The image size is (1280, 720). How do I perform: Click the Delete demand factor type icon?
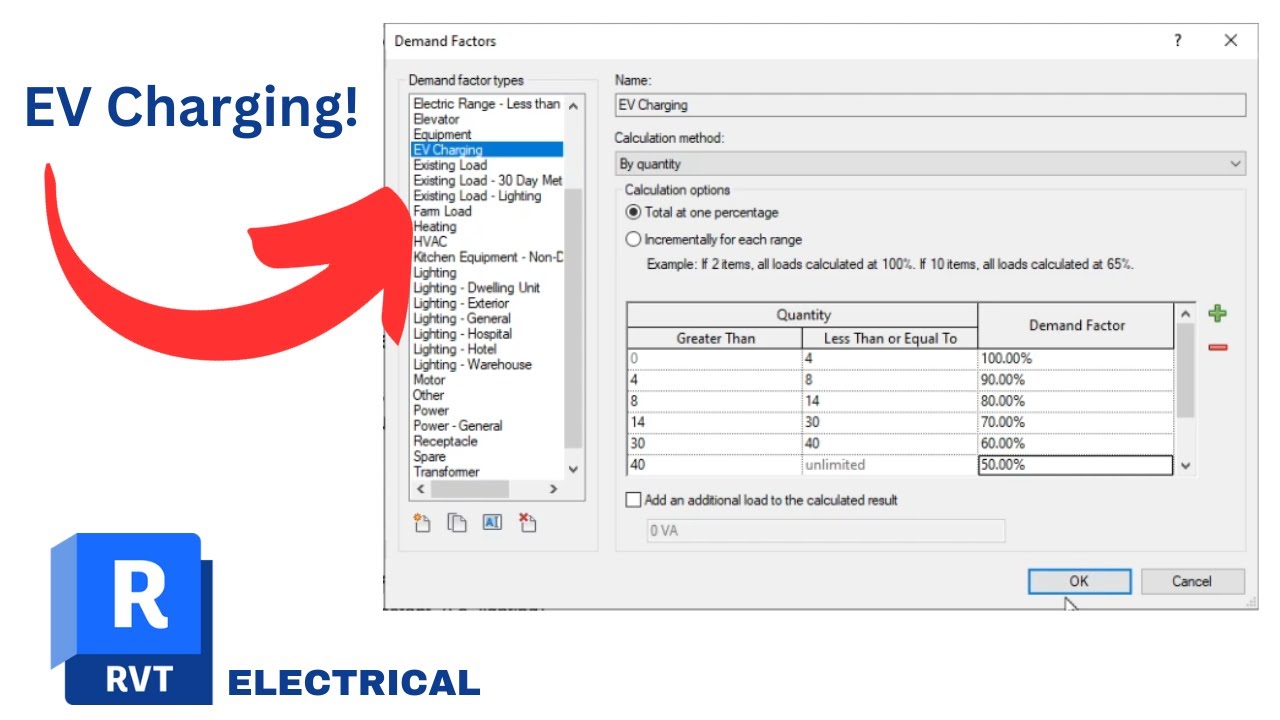527,522
